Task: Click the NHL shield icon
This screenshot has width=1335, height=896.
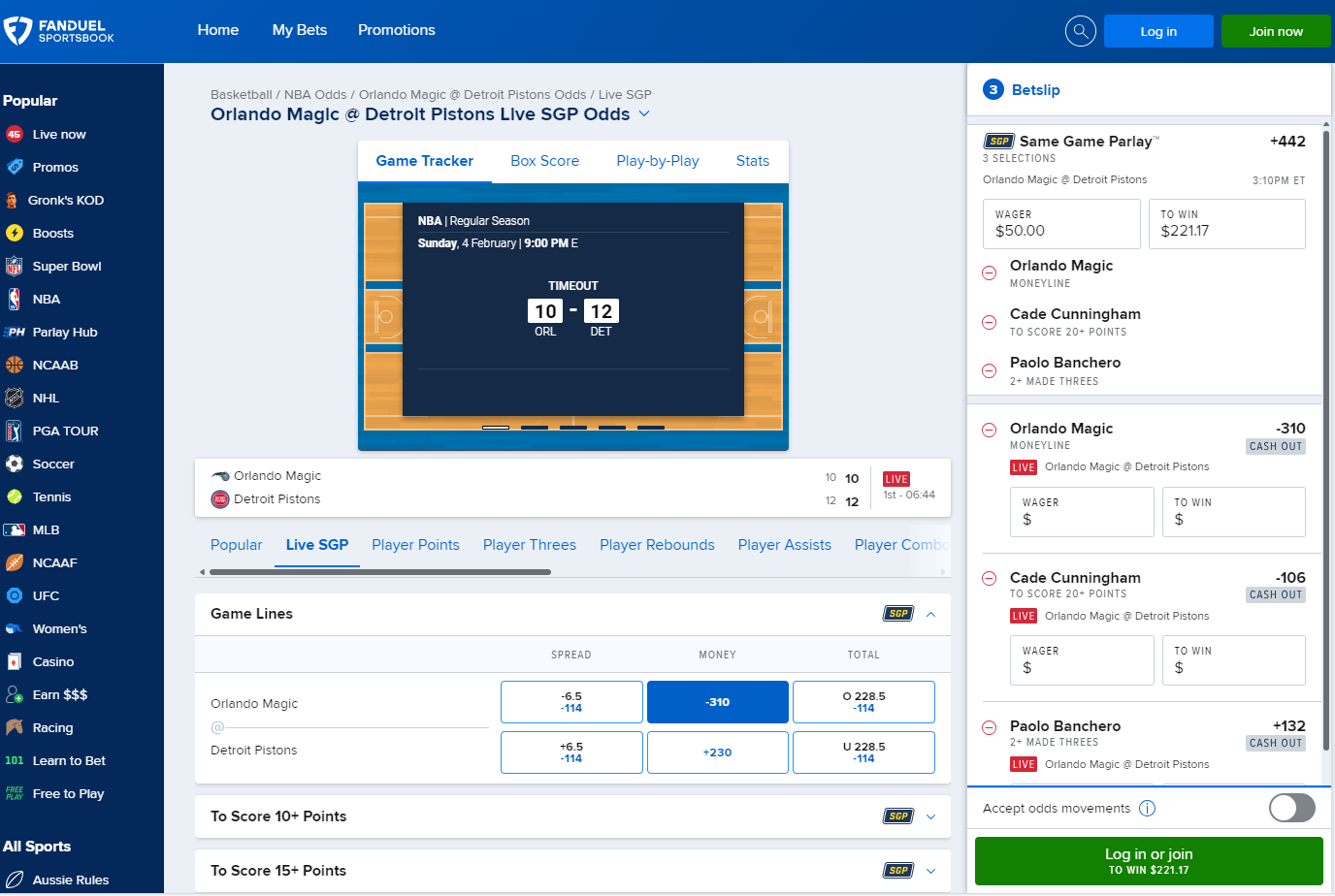Action: coord(15,399)
